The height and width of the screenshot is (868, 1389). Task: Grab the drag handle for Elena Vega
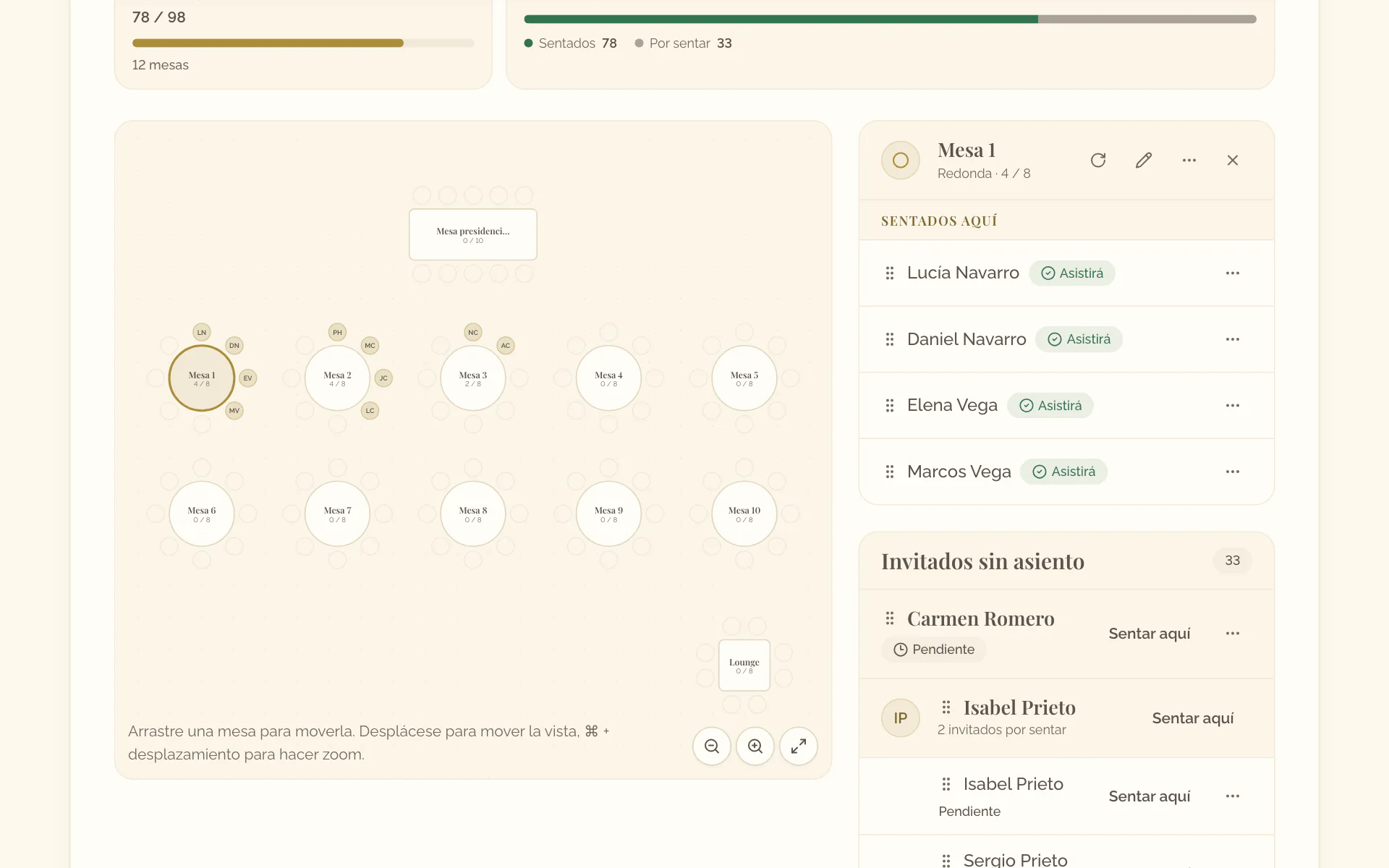[x=890, y=405]
